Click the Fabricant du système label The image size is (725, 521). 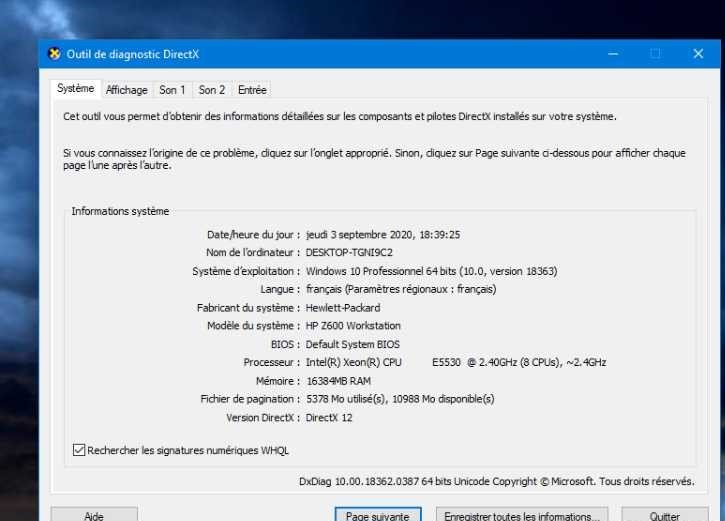click(x=248, y=308)
